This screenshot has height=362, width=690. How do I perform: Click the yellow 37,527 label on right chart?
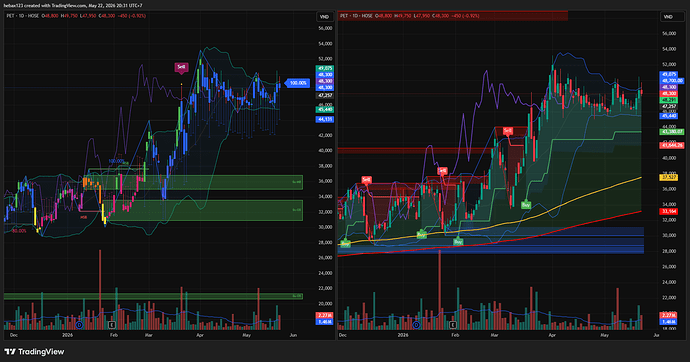(x=669, y=177)
